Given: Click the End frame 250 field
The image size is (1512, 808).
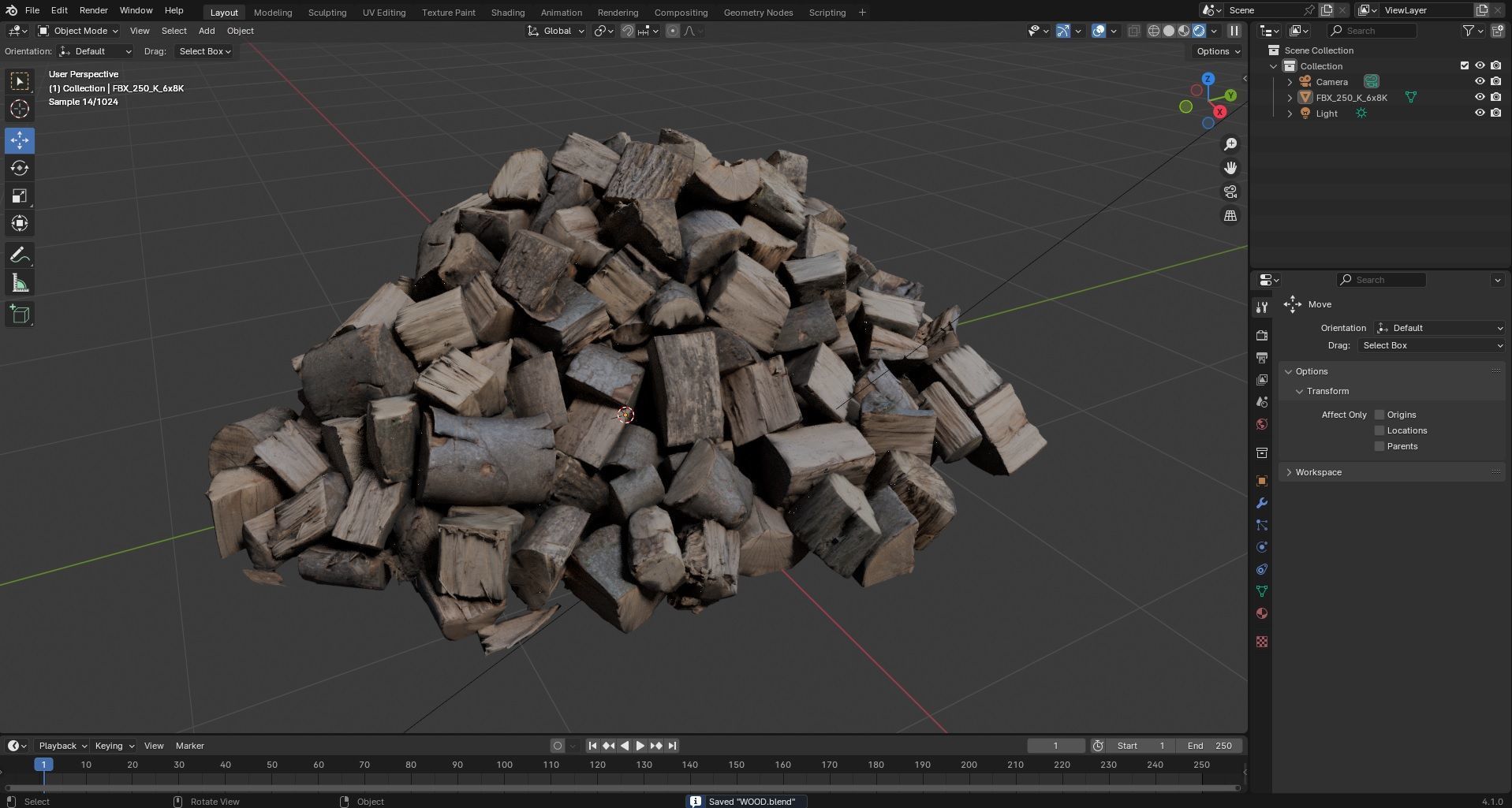Looking at the screenshot, I should click(1209, 746).
